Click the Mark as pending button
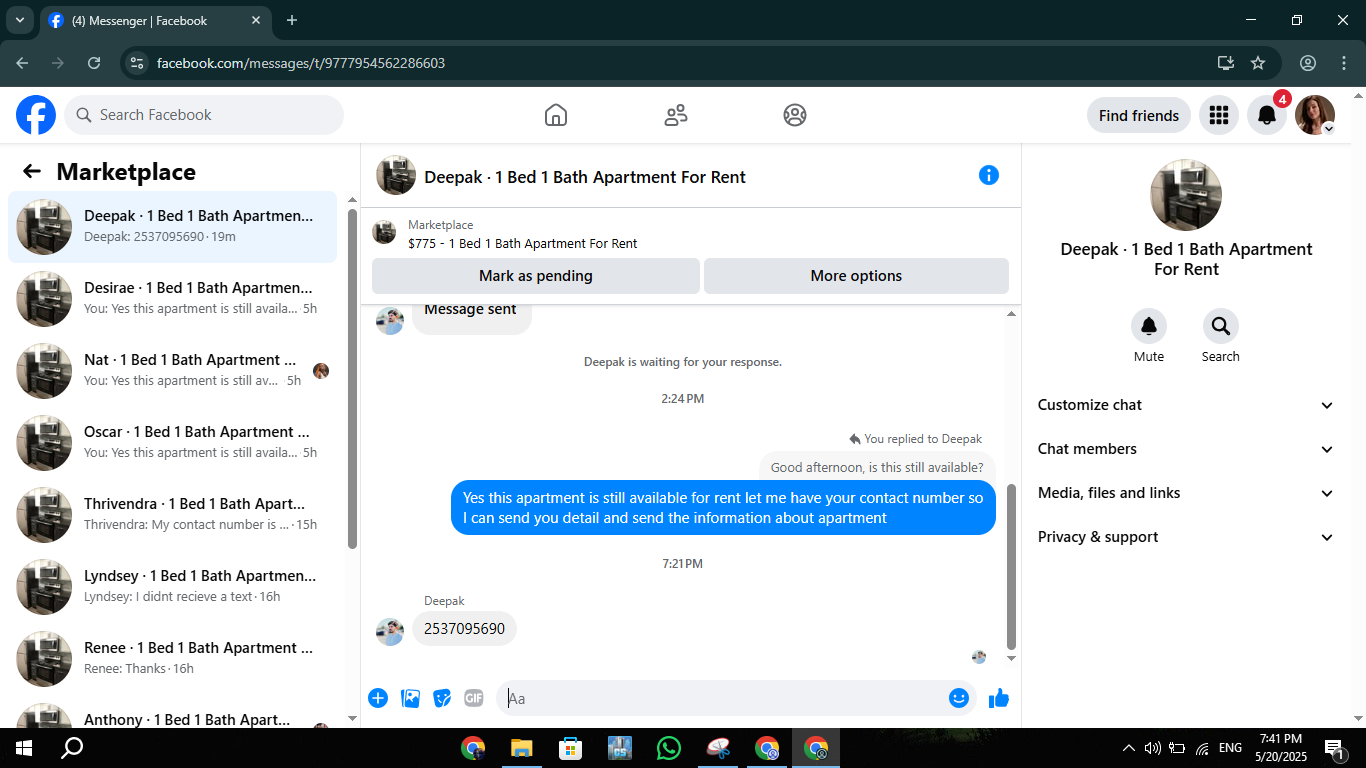Screen dimensions: 1366x768 [x=536, y=276]
